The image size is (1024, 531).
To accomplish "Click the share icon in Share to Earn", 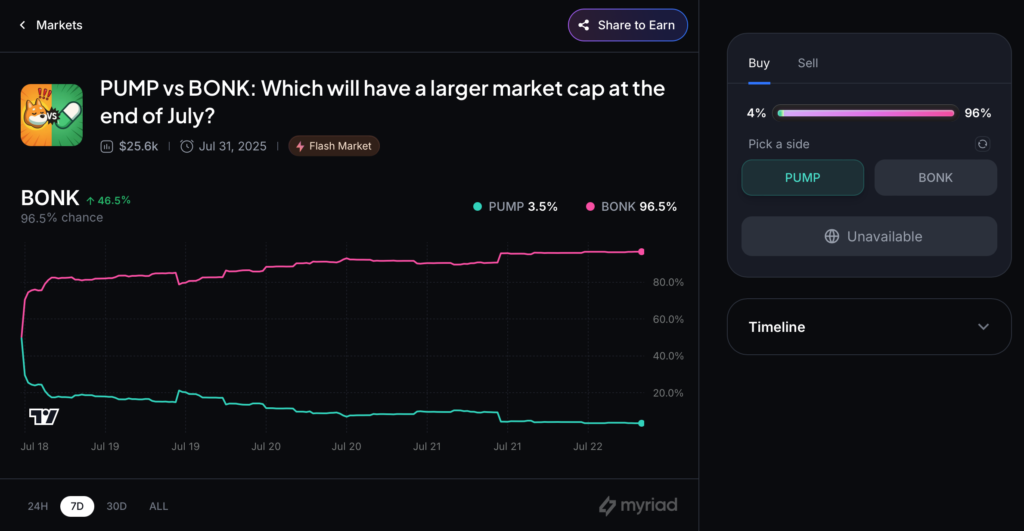I will point(583,25).
